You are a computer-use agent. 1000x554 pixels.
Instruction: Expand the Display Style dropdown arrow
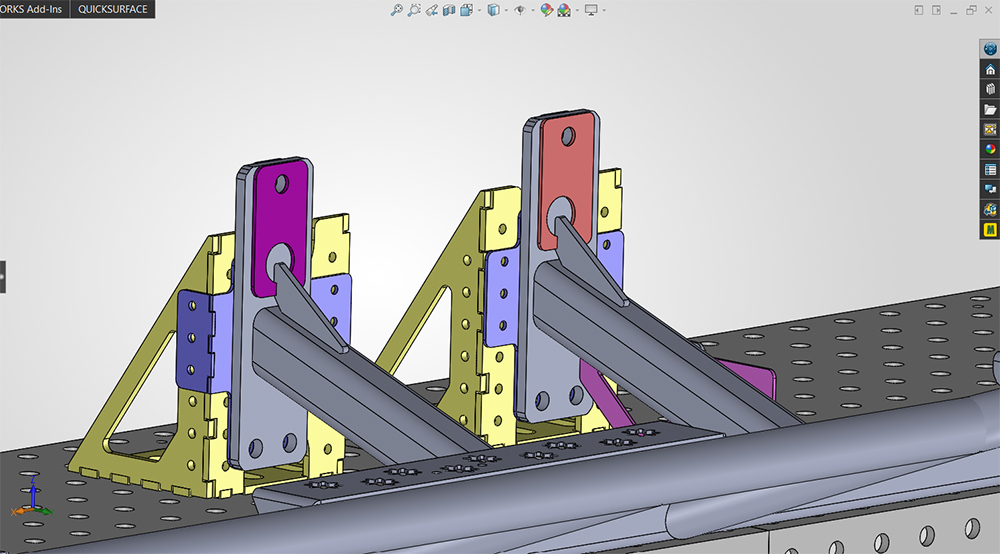(x=506, y=10)
